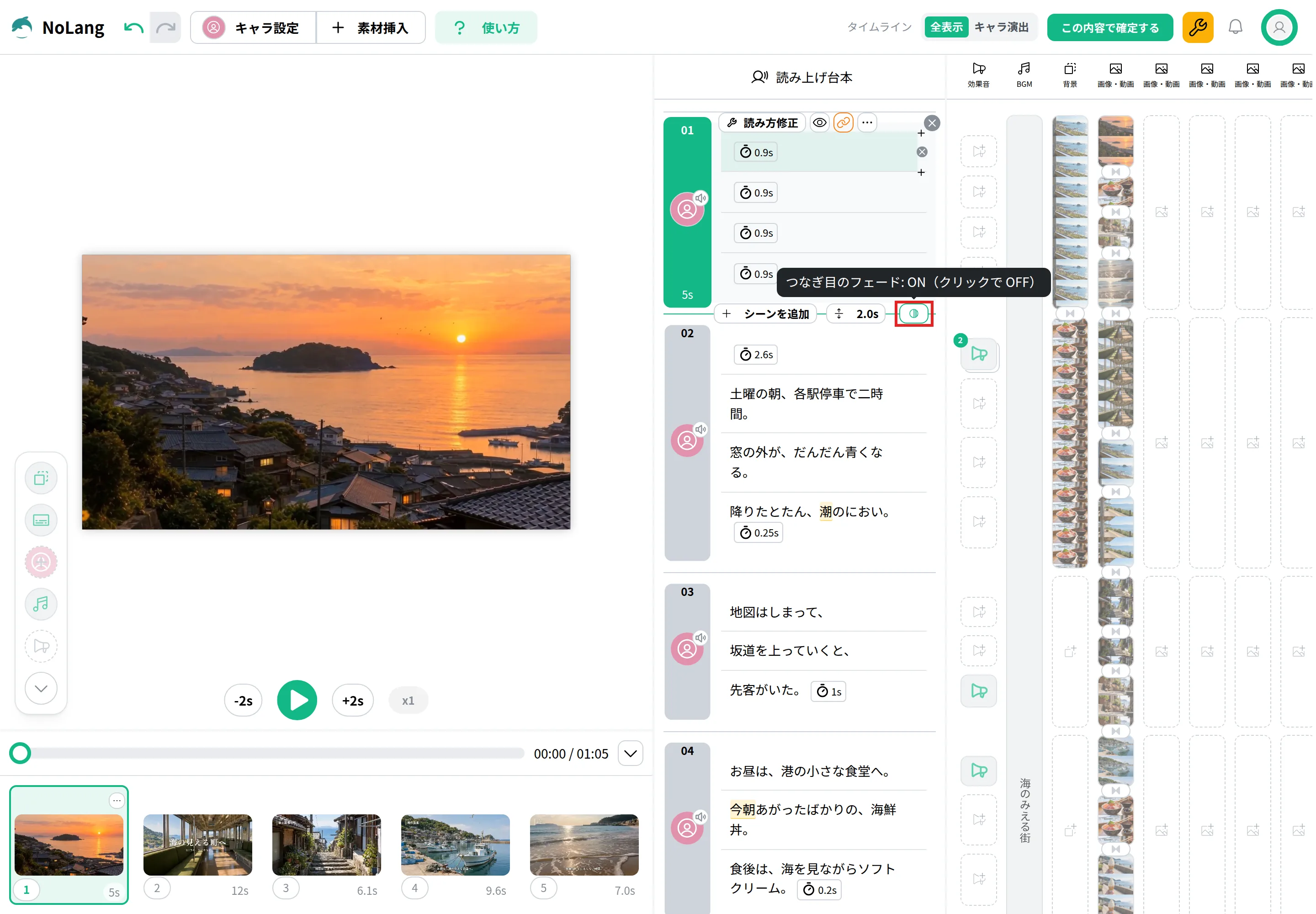Toggle speaker icon on scene 03 character
The image size is (1316, 914).
pos(700,638)
